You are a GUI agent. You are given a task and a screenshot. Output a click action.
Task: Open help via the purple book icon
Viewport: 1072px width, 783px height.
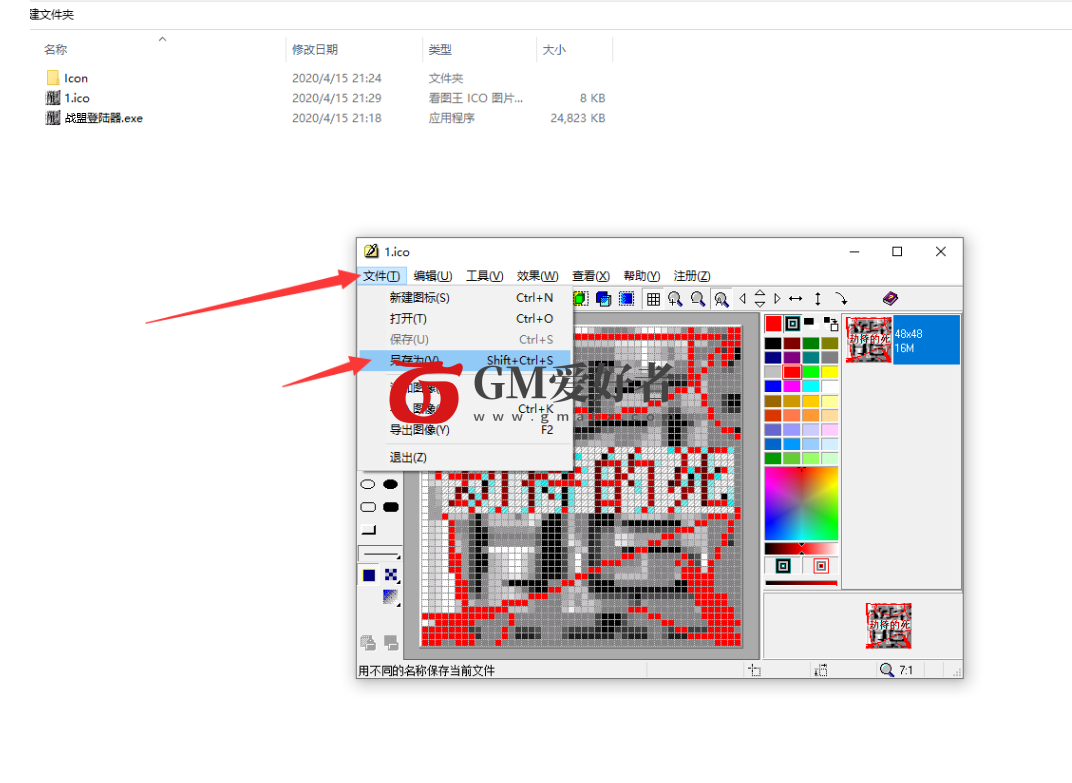(x=890, y=298)
